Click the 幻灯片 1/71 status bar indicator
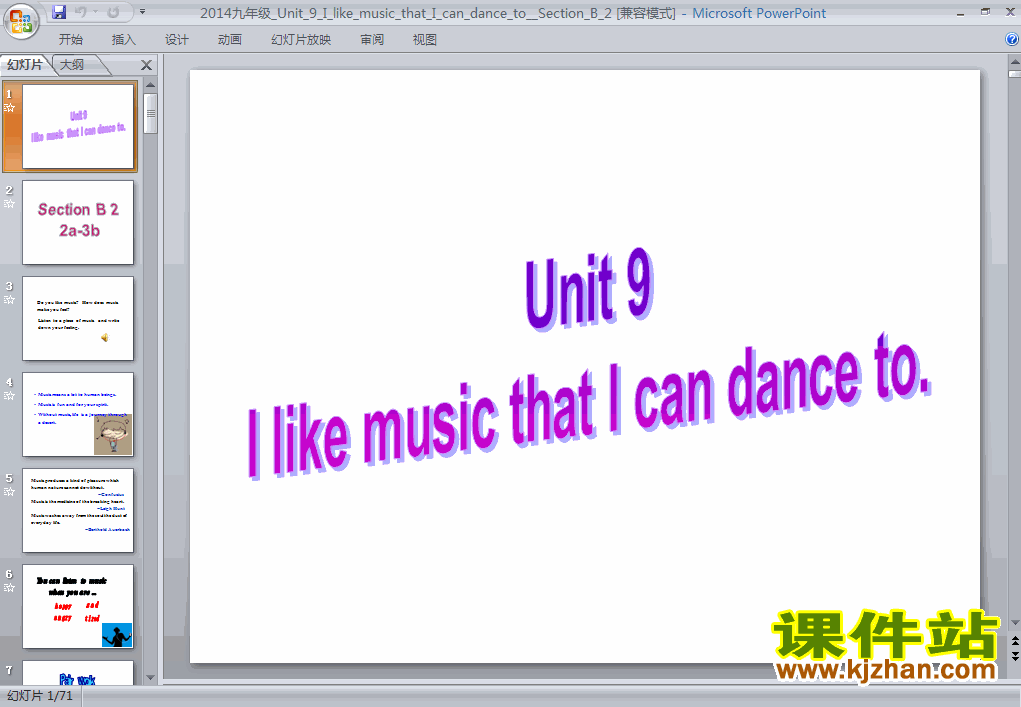 click(x=40, y=696)
